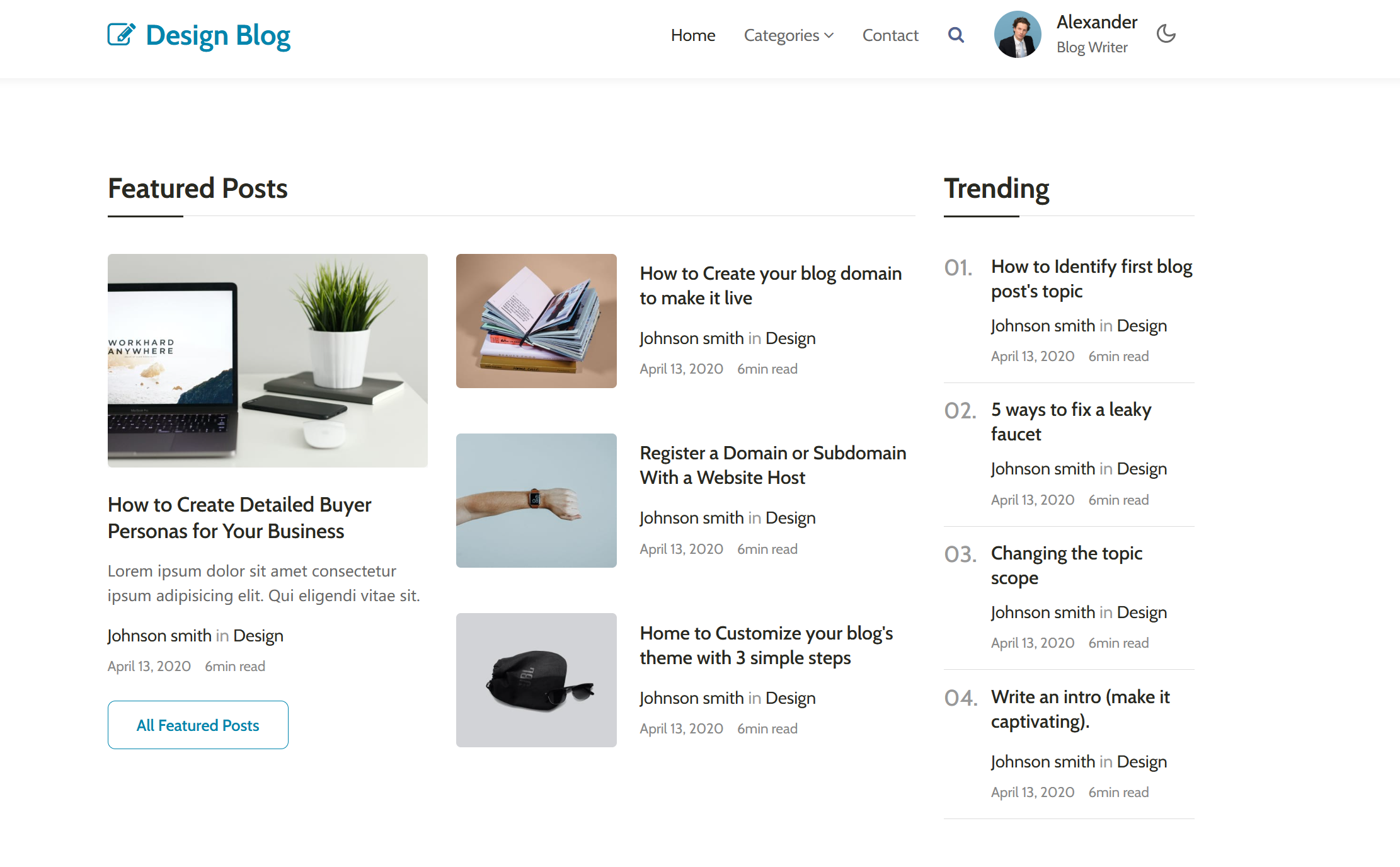This screenshot has height=867, width=1400.
Task: Open 'Home to Customize your blog's theme' post
Action: [x=766, y=645]
